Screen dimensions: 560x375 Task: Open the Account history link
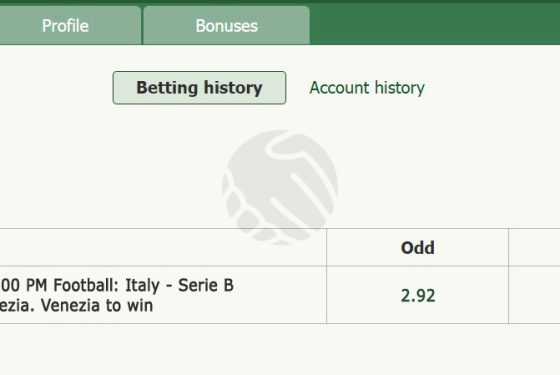(367, 88)
